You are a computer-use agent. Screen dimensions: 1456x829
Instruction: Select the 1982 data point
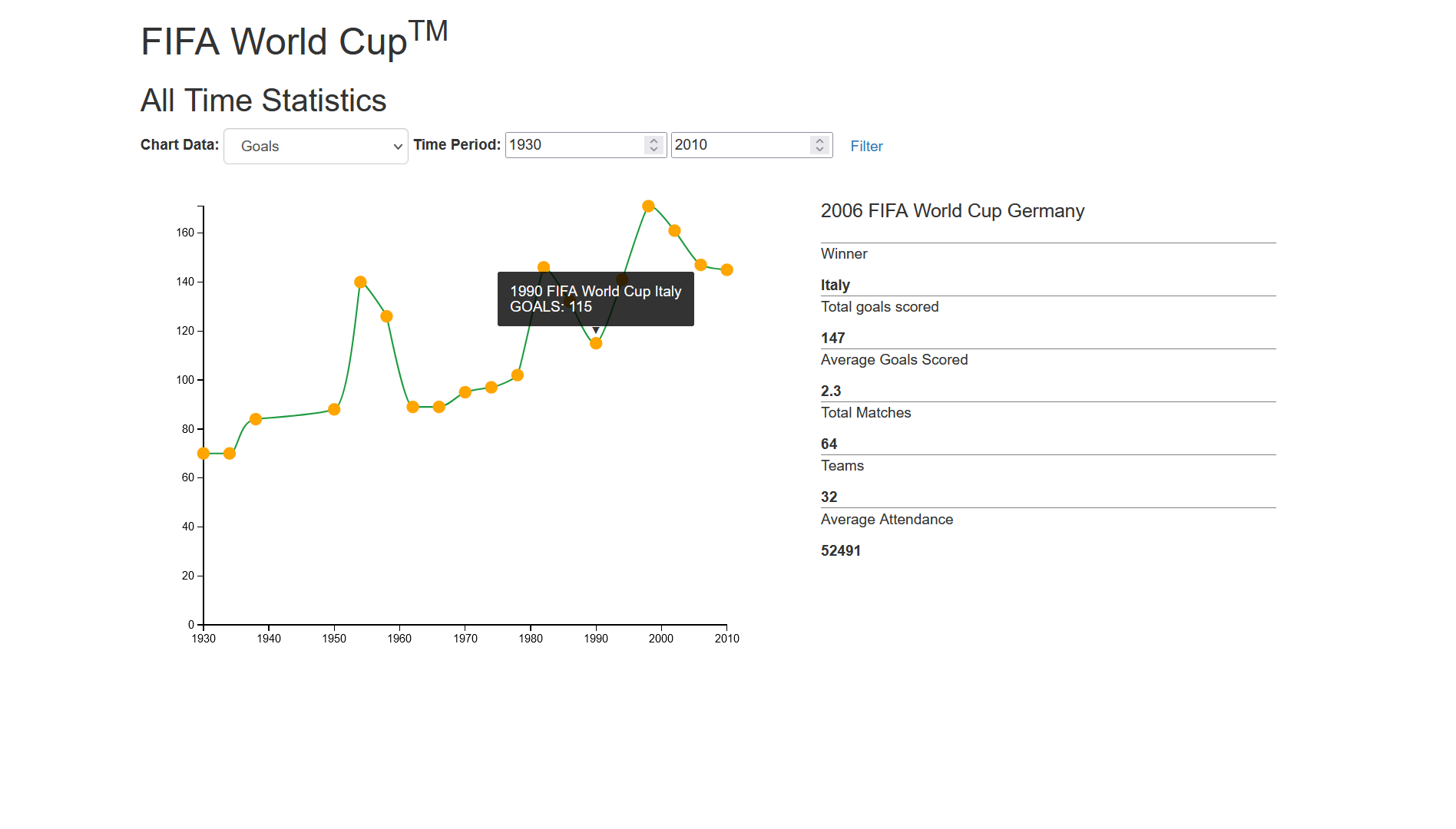544,267
